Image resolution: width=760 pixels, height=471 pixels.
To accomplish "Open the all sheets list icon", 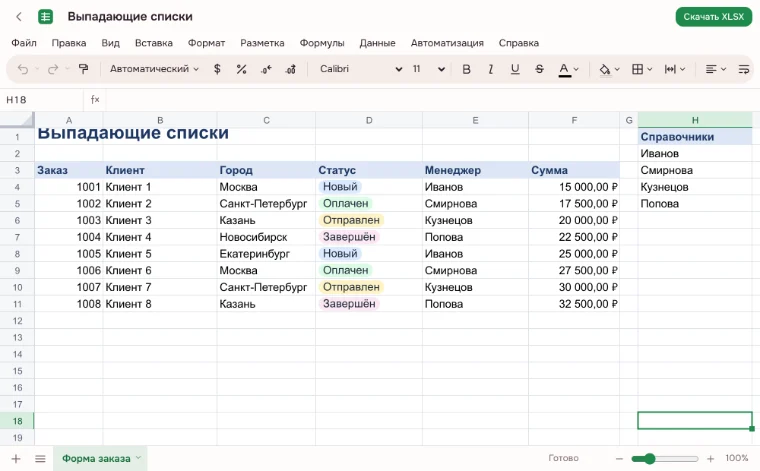I will point(40,458).
